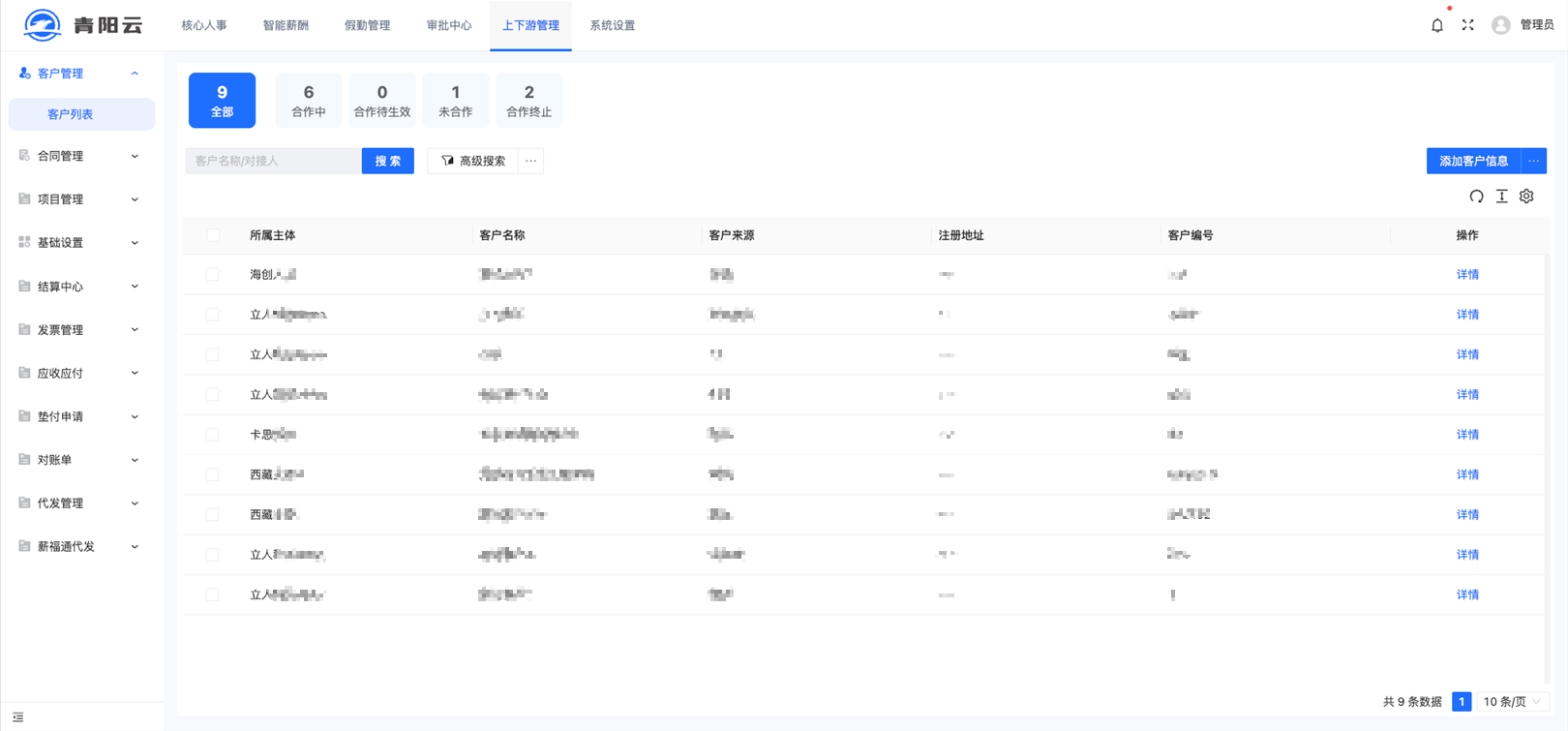Viewport: 1568px width, 731px height.
Task: Filter by 未合作 status card
Action: coord(456,101)
